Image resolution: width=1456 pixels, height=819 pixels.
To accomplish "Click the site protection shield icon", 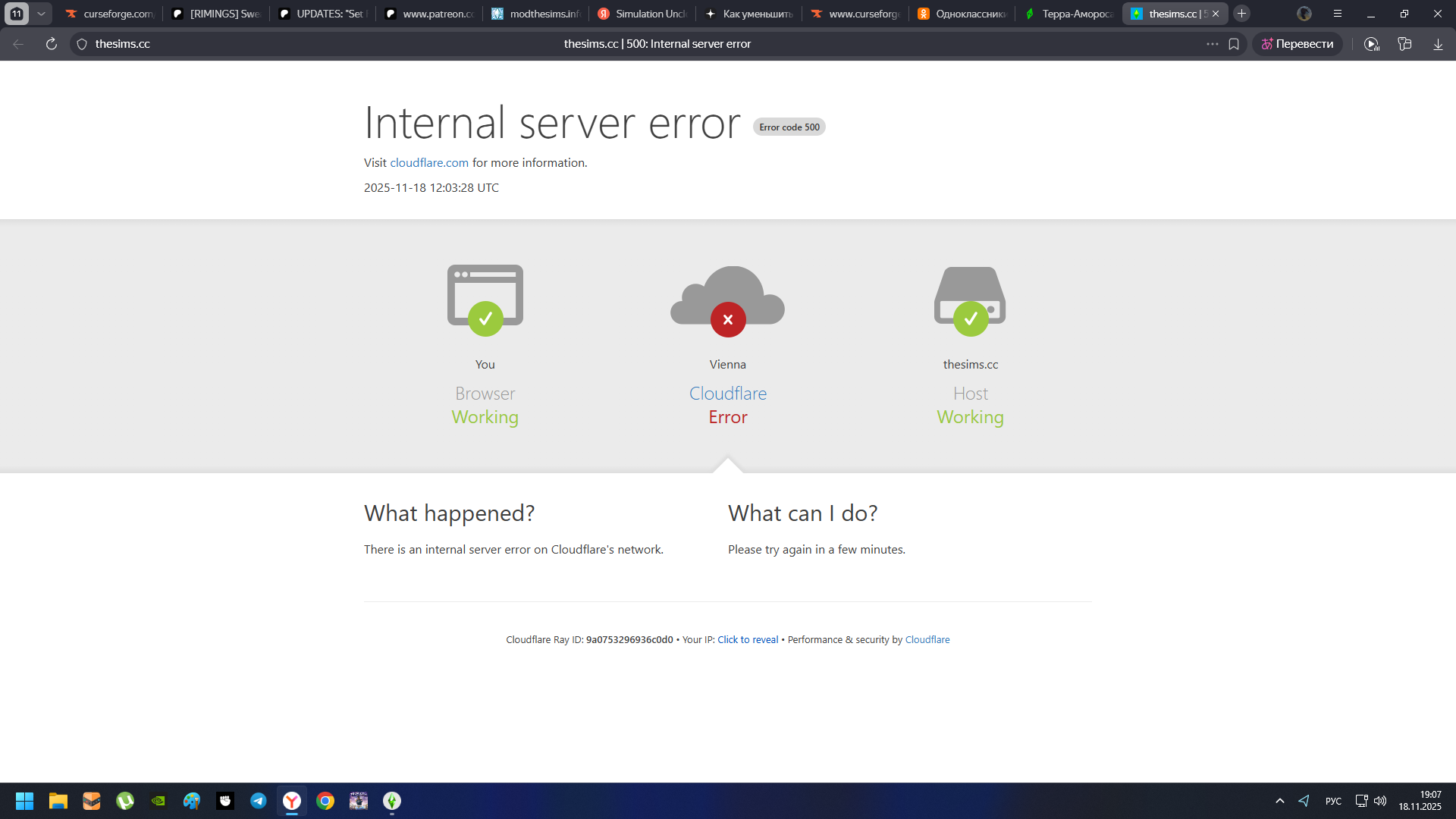I will [82, 44].
